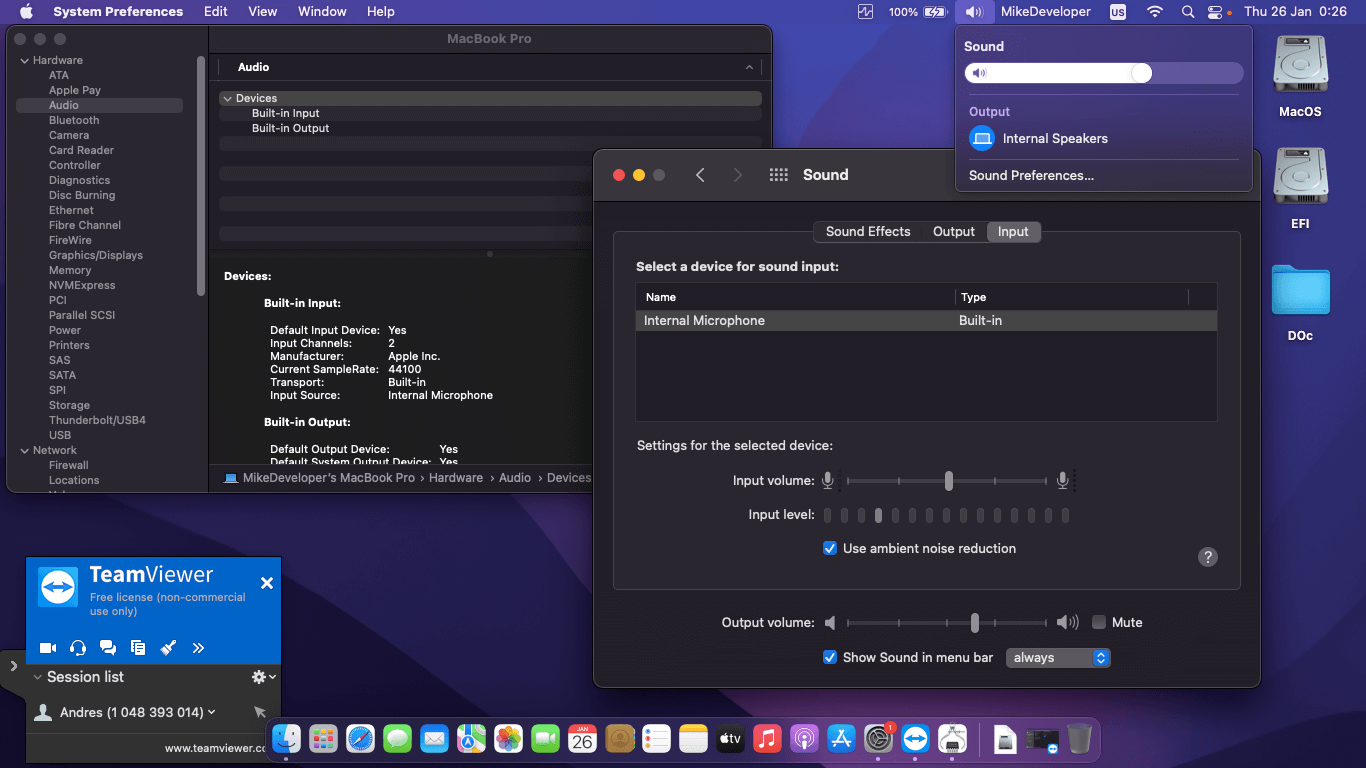Click the help question mark button
Viewport: 1366px width, 768px height.
click(x=1208, y=557)
